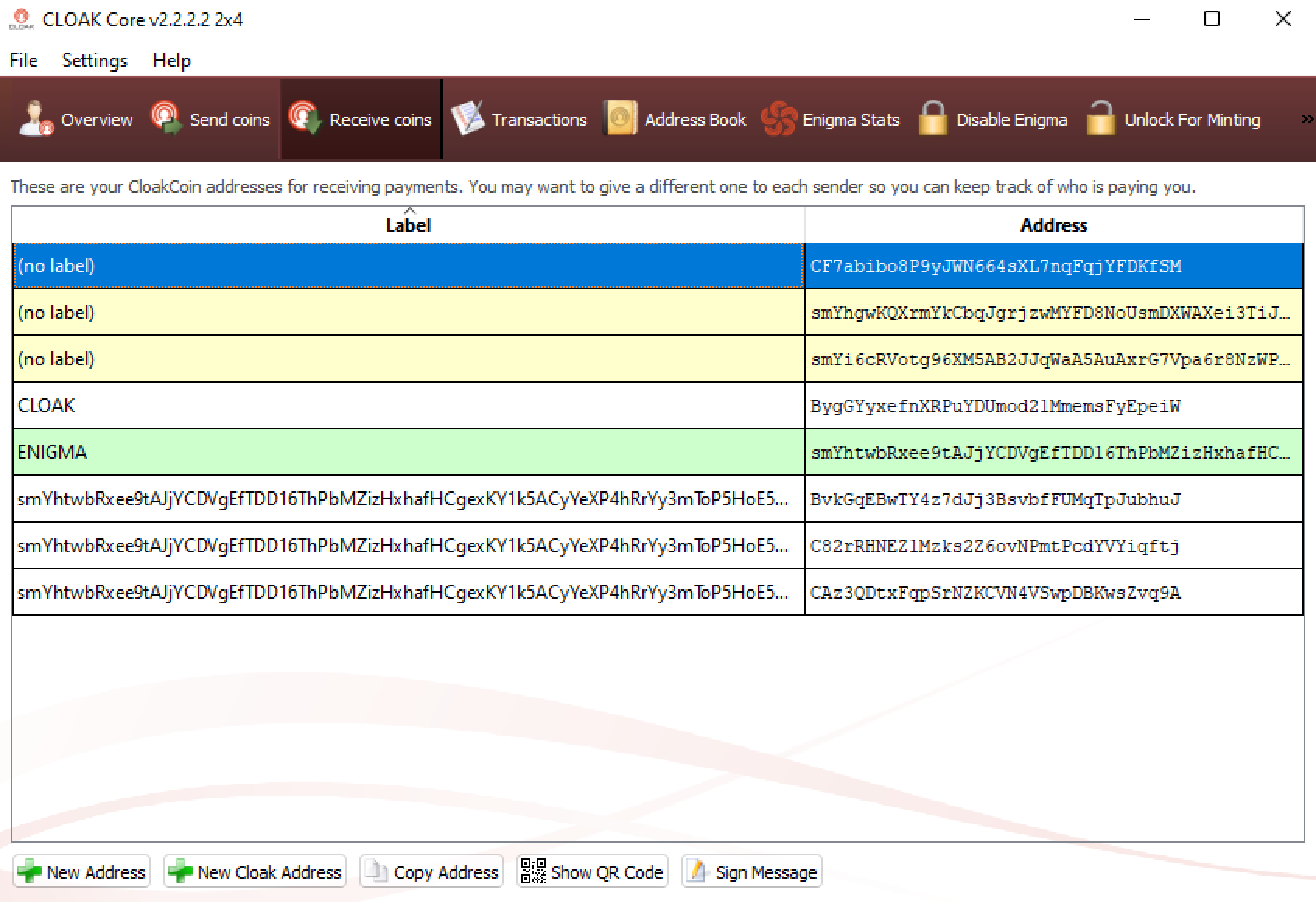Click the Copy Address pages icon
1316x902 pixels.
pos(376,872)
